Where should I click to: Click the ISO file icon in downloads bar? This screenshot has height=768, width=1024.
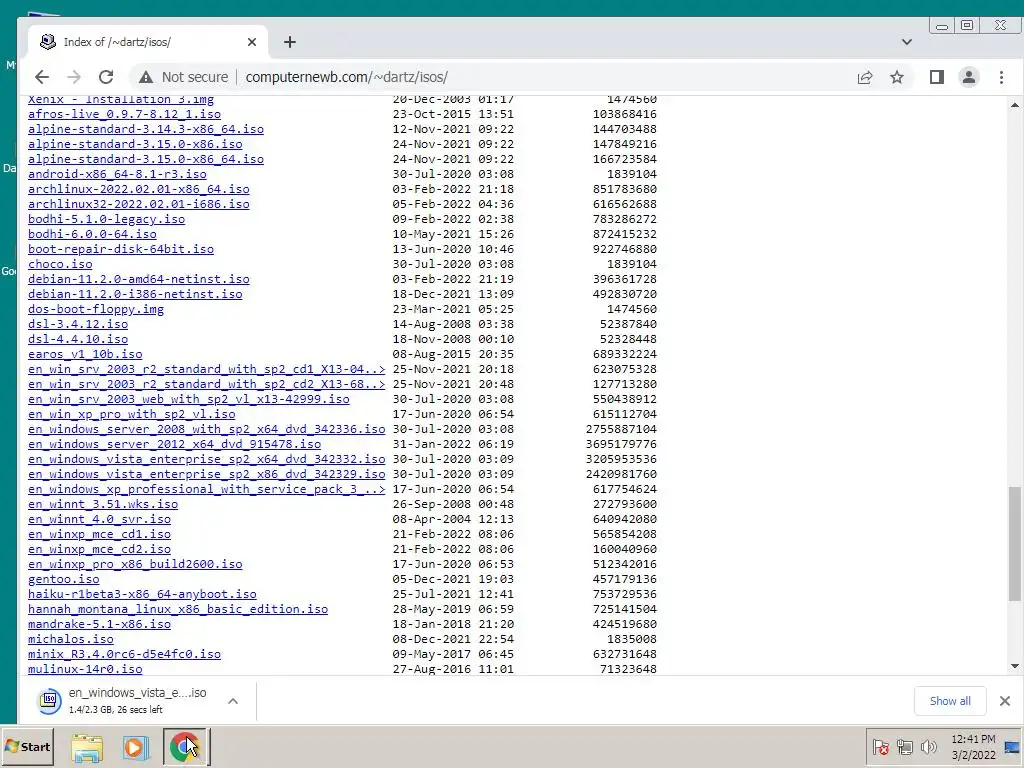tap(50, 701)
